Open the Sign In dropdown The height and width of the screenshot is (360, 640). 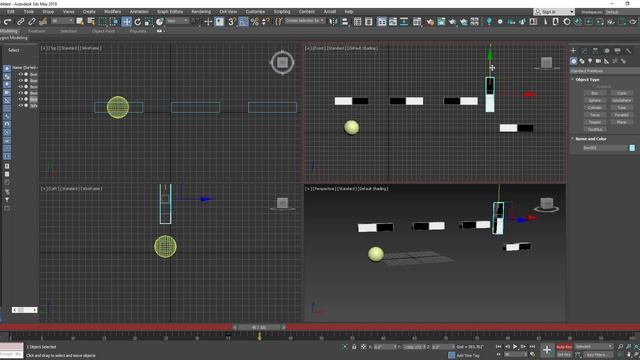[554, 12]
